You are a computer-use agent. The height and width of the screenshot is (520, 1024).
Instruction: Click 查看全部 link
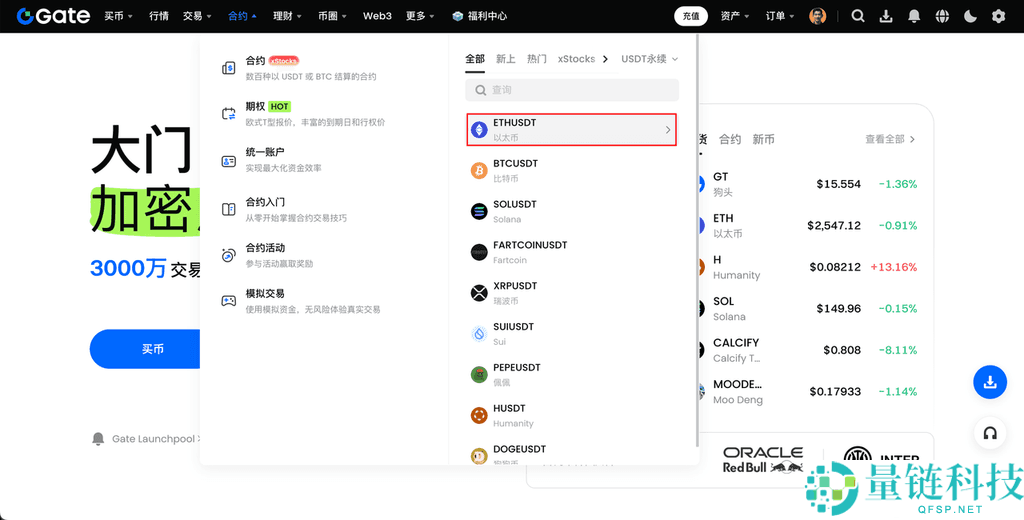[x=890, y=139]
